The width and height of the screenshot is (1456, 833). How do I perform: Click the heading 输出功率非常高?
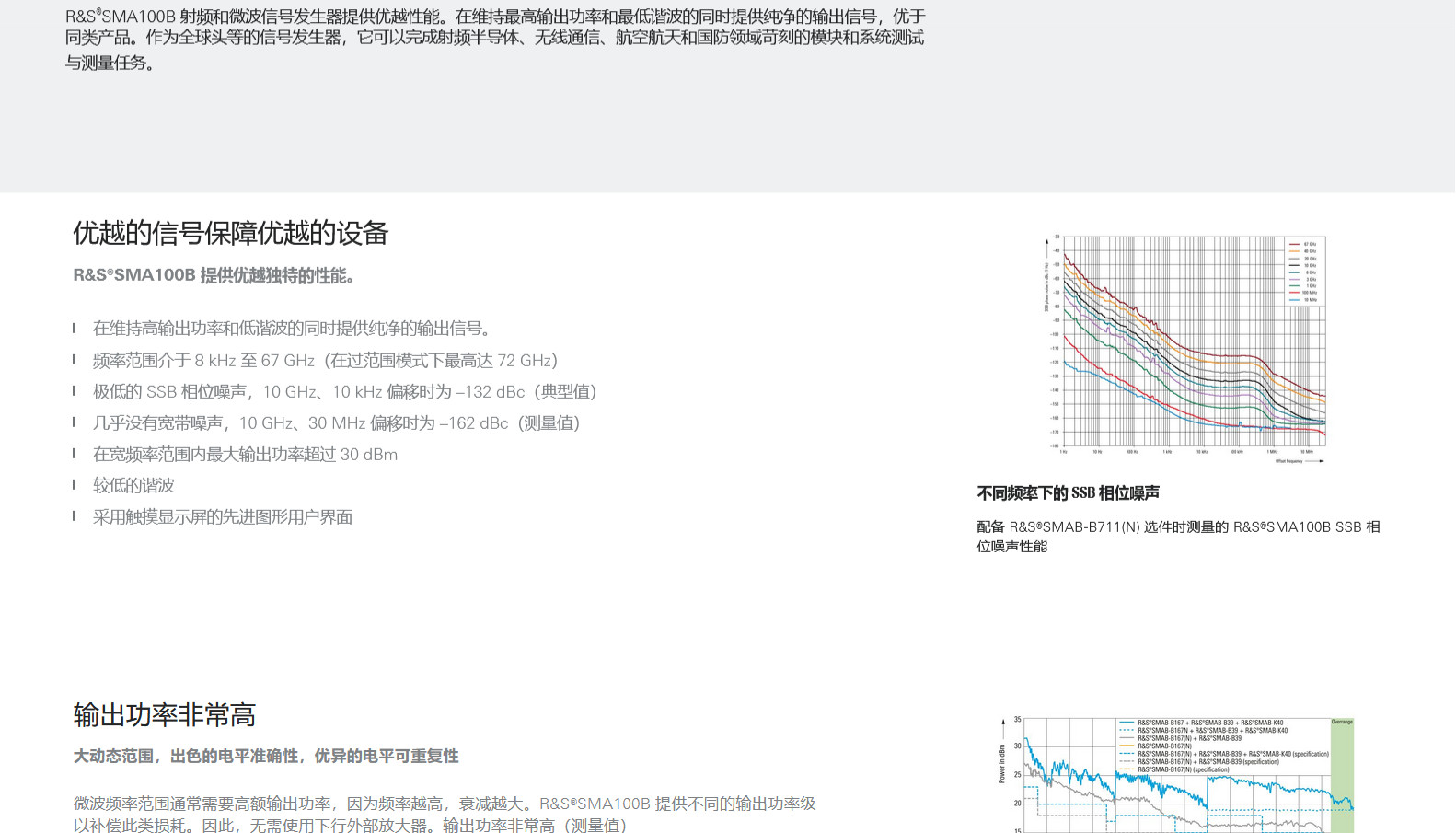point(164,715)
